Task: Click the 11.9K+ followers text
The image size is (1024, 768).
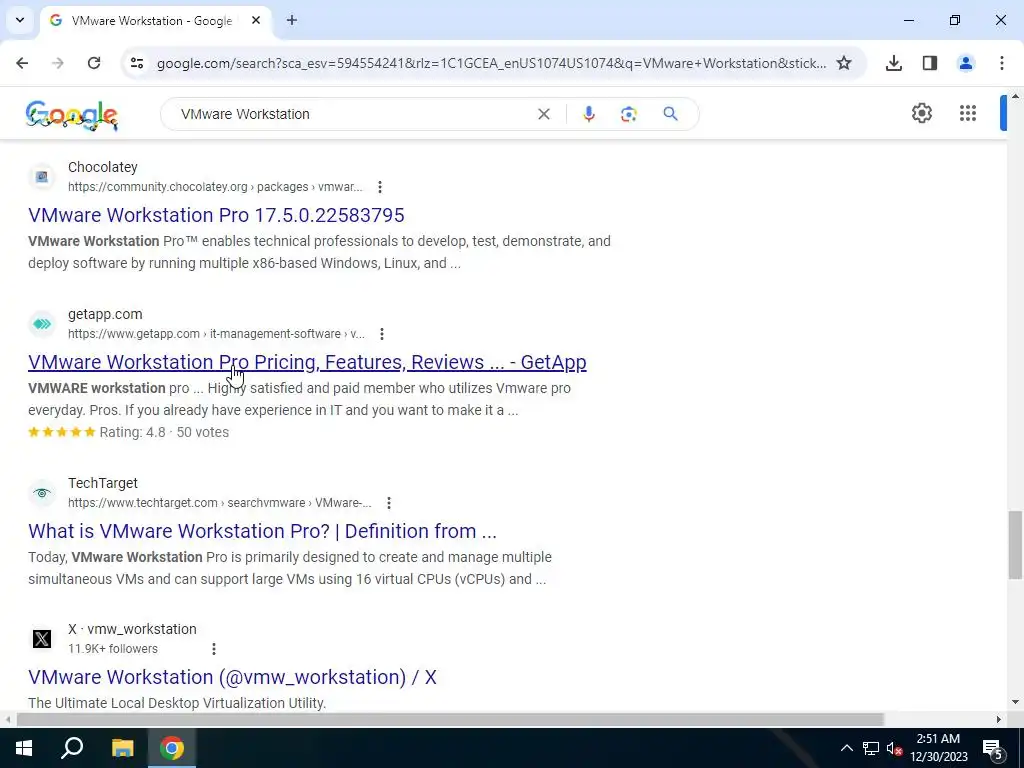Action: click(x=113, y=648)
